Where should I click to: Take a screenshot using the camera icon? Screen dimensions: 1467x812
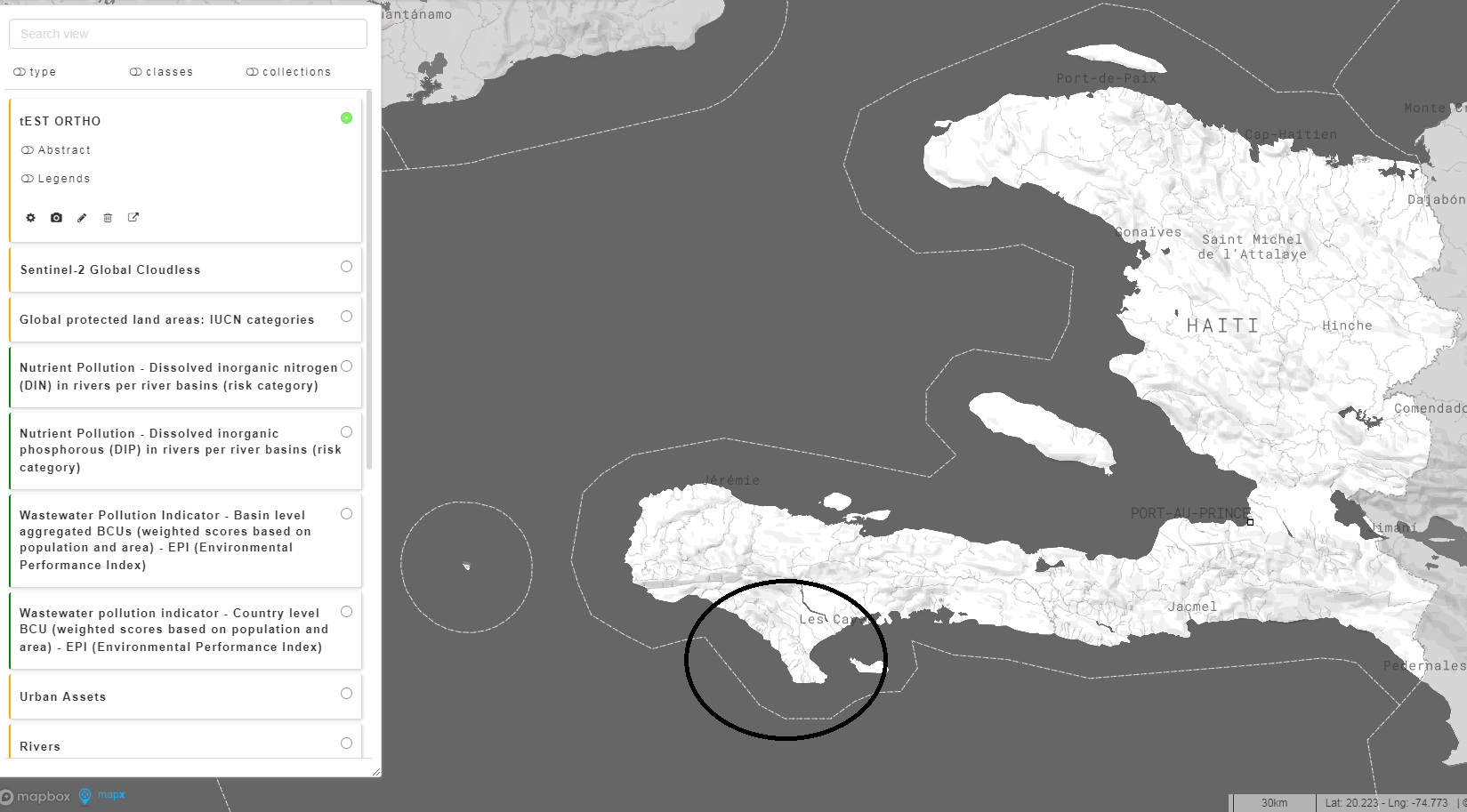(56, 218)
